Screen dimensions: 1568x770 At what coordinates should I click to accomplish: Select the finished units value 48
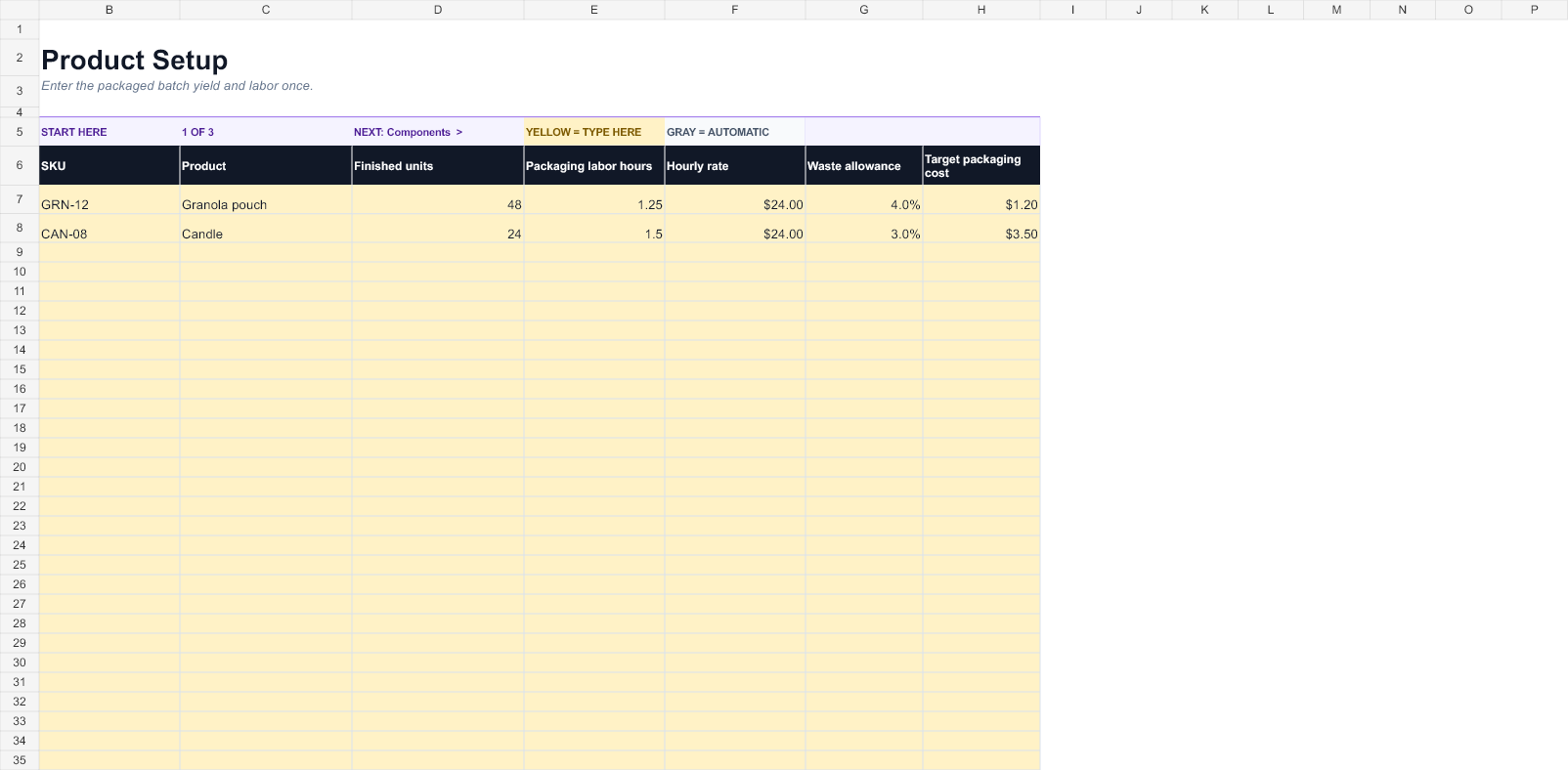(438, 199)
